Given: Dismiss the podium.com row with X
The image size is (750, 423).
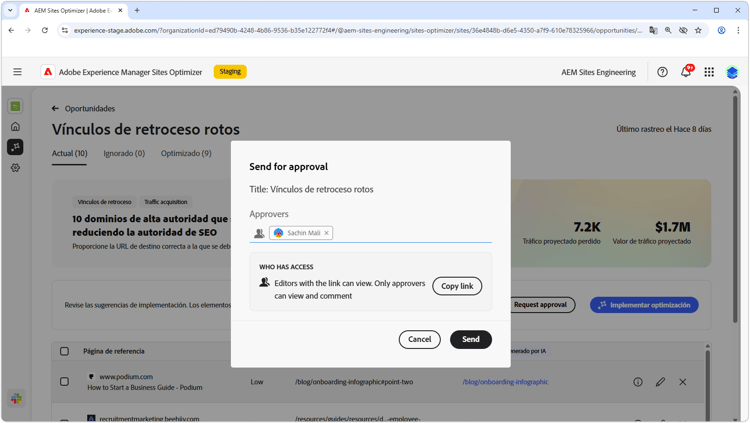Looking at the screenshot, I should pos(683,382).
